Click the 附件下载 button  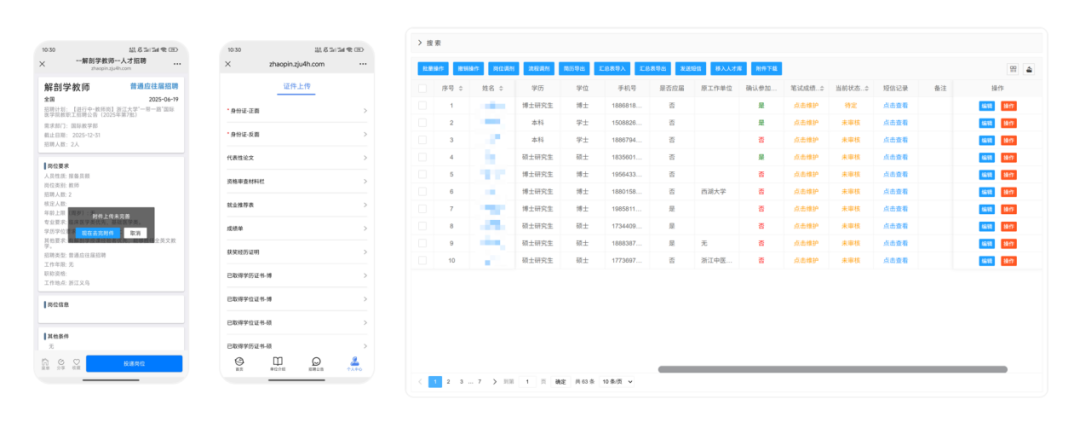click(767, 69)
